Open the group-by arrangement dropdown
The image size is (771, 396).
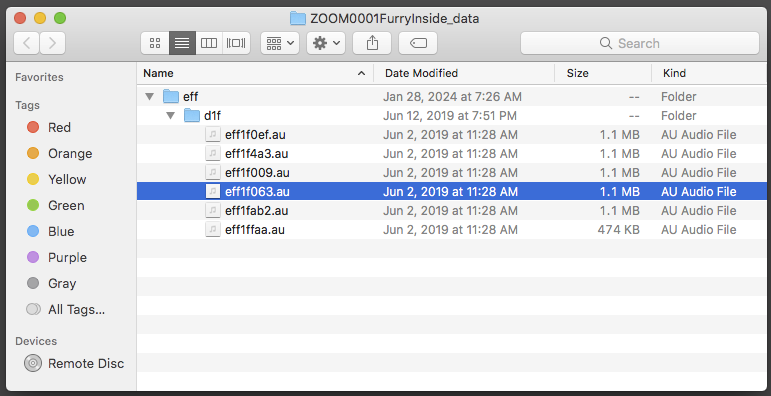[280, 43]
